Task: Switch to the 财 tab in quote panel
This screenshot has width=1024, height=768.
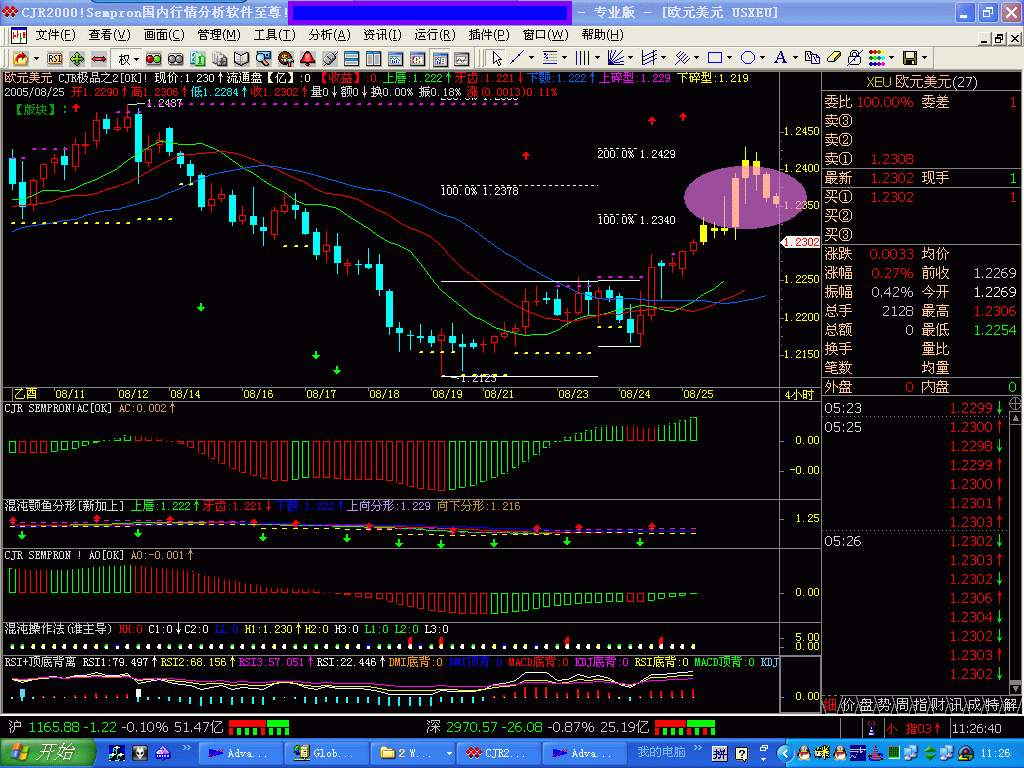Action: [938, 705]
